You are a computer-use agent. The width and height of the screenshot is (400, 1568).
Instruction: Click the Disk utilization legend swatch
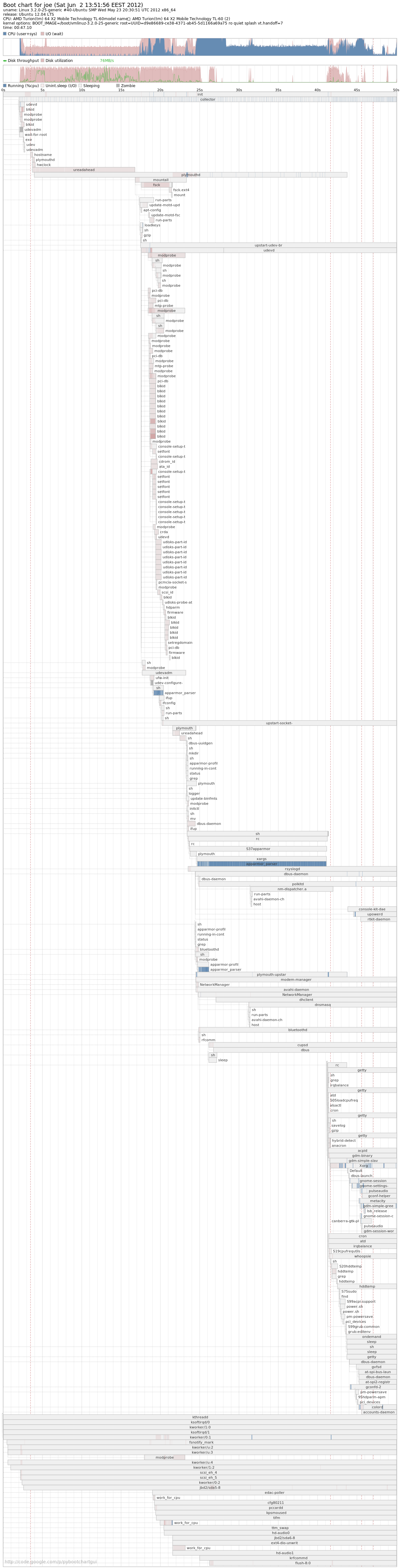point(43,61)
